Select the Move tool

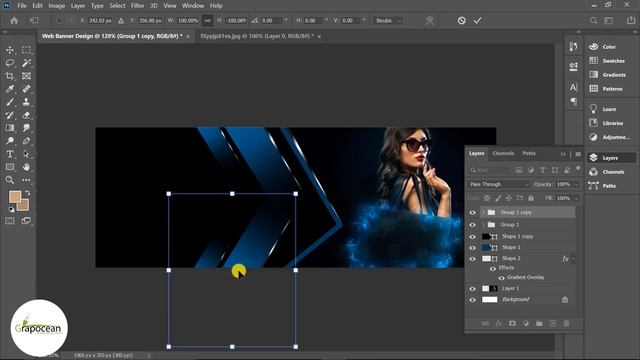(x=10, y=50)
